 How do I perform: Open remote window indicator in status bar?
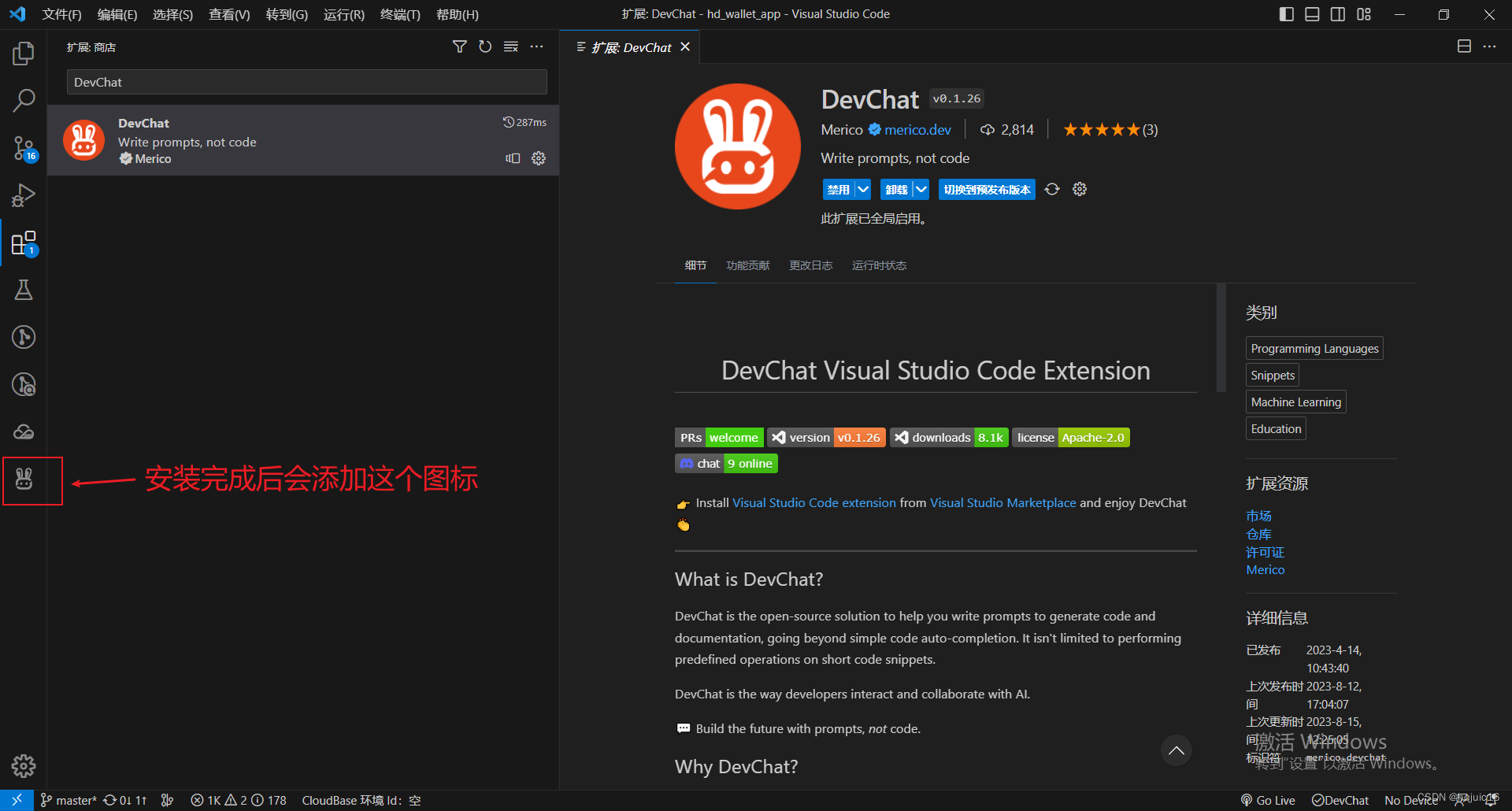17,800
